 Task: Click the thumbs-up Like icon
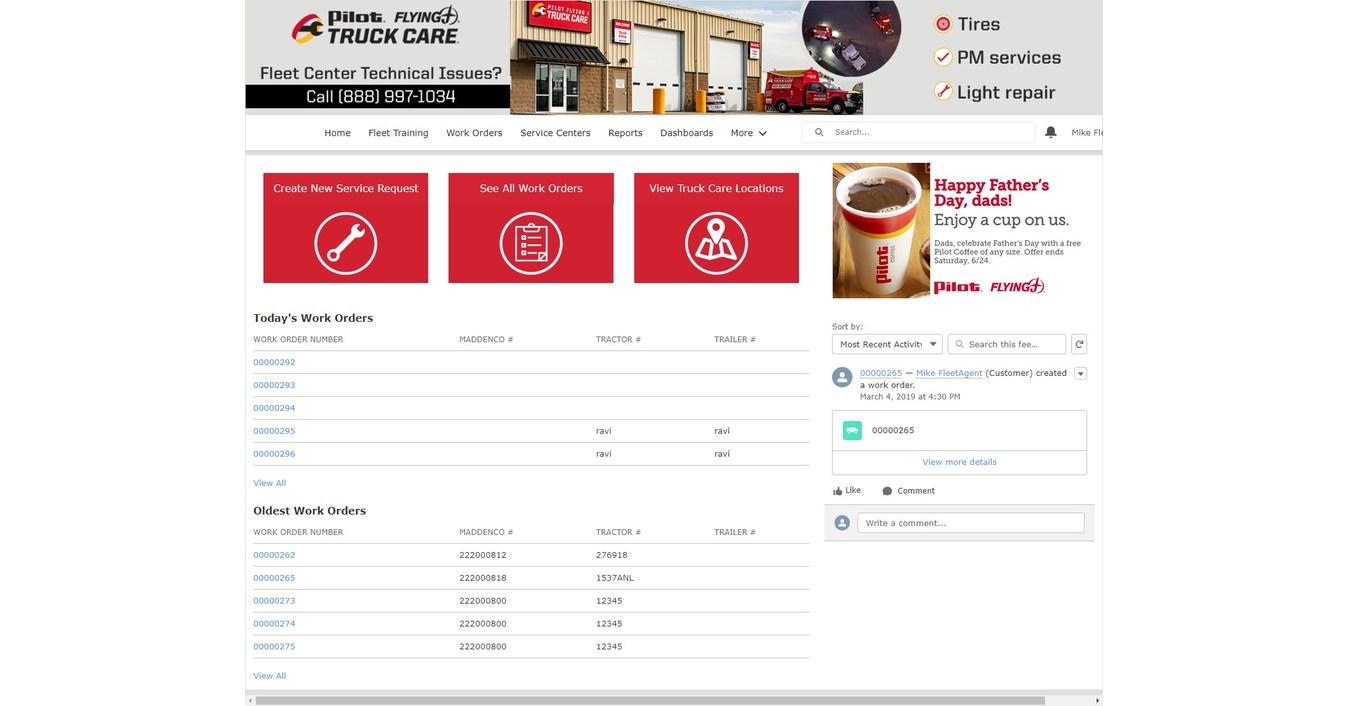coord(838,491)
